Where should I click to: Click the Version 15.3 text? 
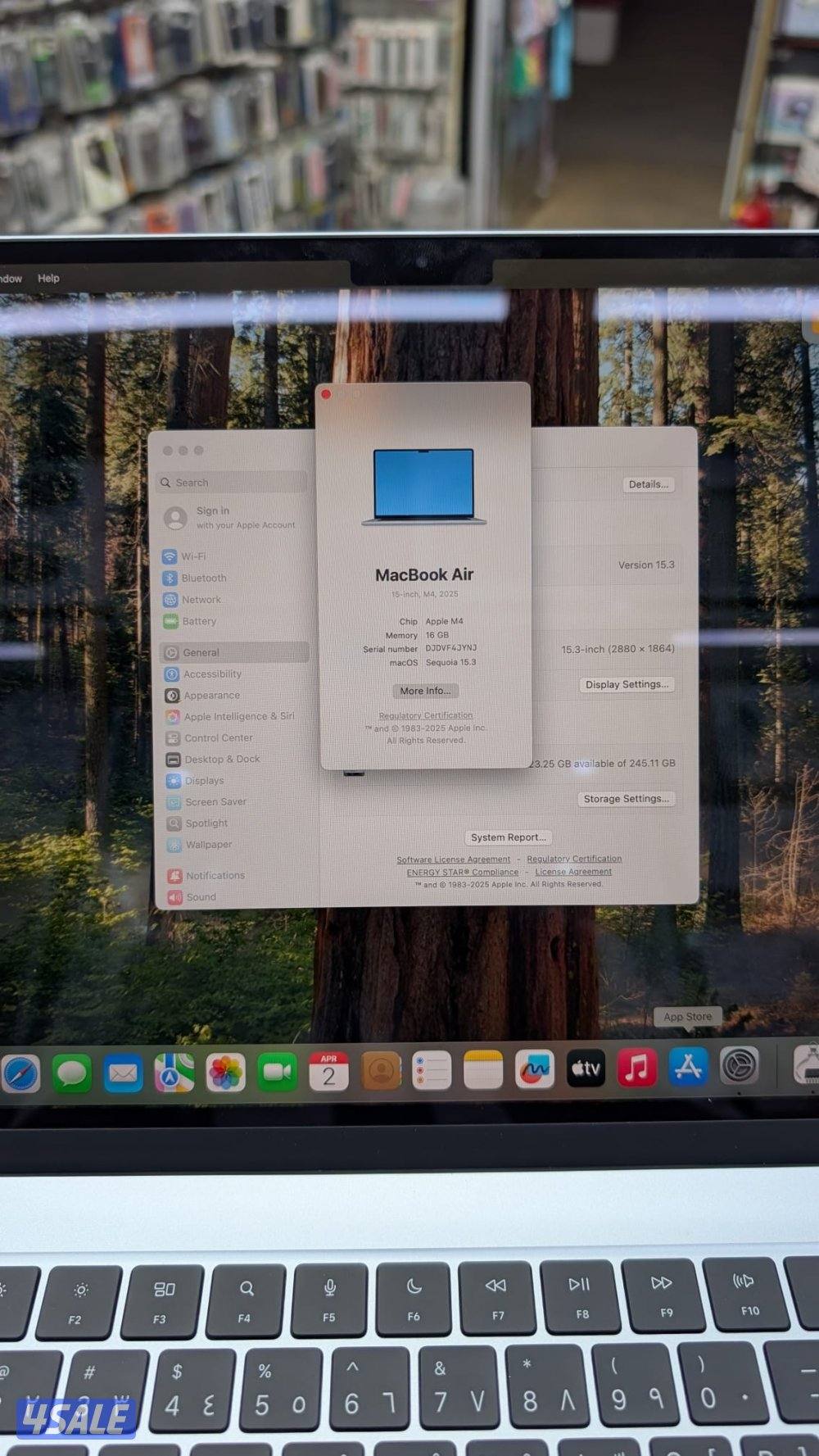pos(646,565)
